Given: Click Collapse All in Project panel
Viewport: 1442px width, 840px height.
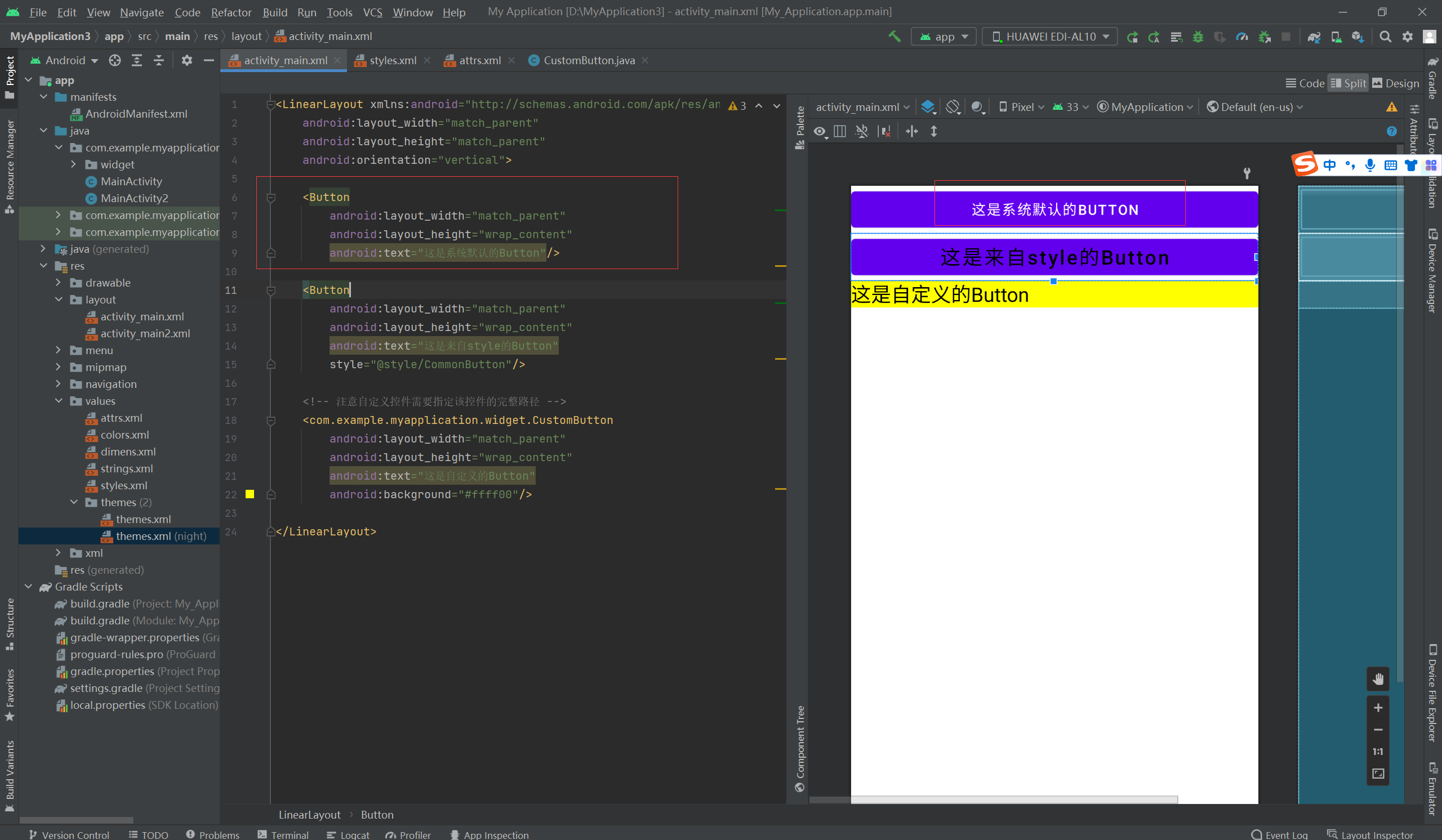Looking at the screenshot, I should click(x=159, y=61).
